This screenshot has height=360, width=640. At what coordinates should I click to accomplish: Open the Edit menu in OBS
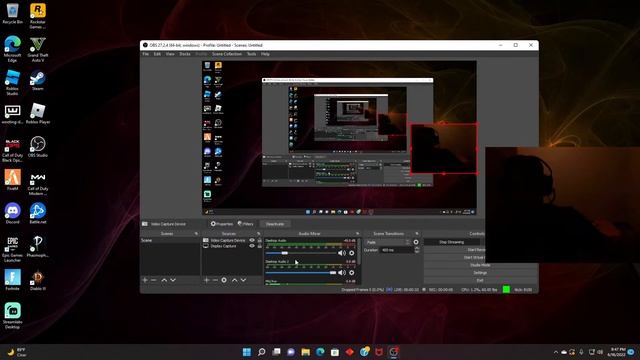157,54
